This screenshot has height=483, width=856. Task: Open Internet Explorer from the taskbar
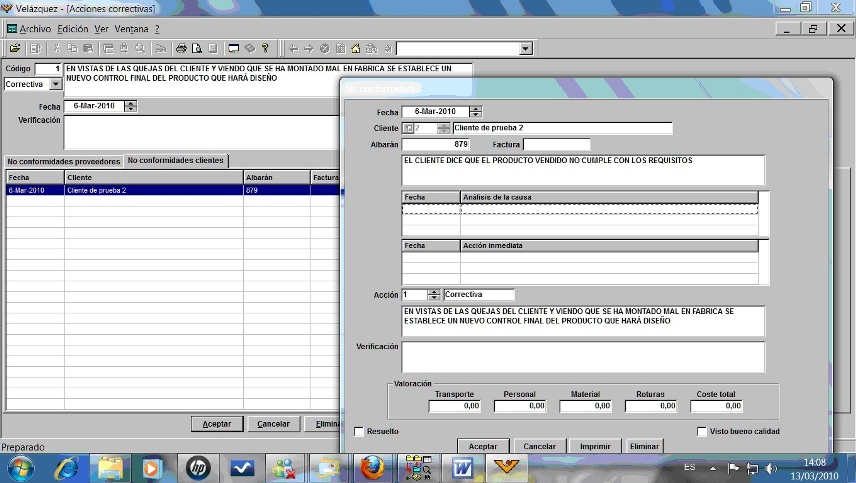pyautogui.click(x=67, y=468)
